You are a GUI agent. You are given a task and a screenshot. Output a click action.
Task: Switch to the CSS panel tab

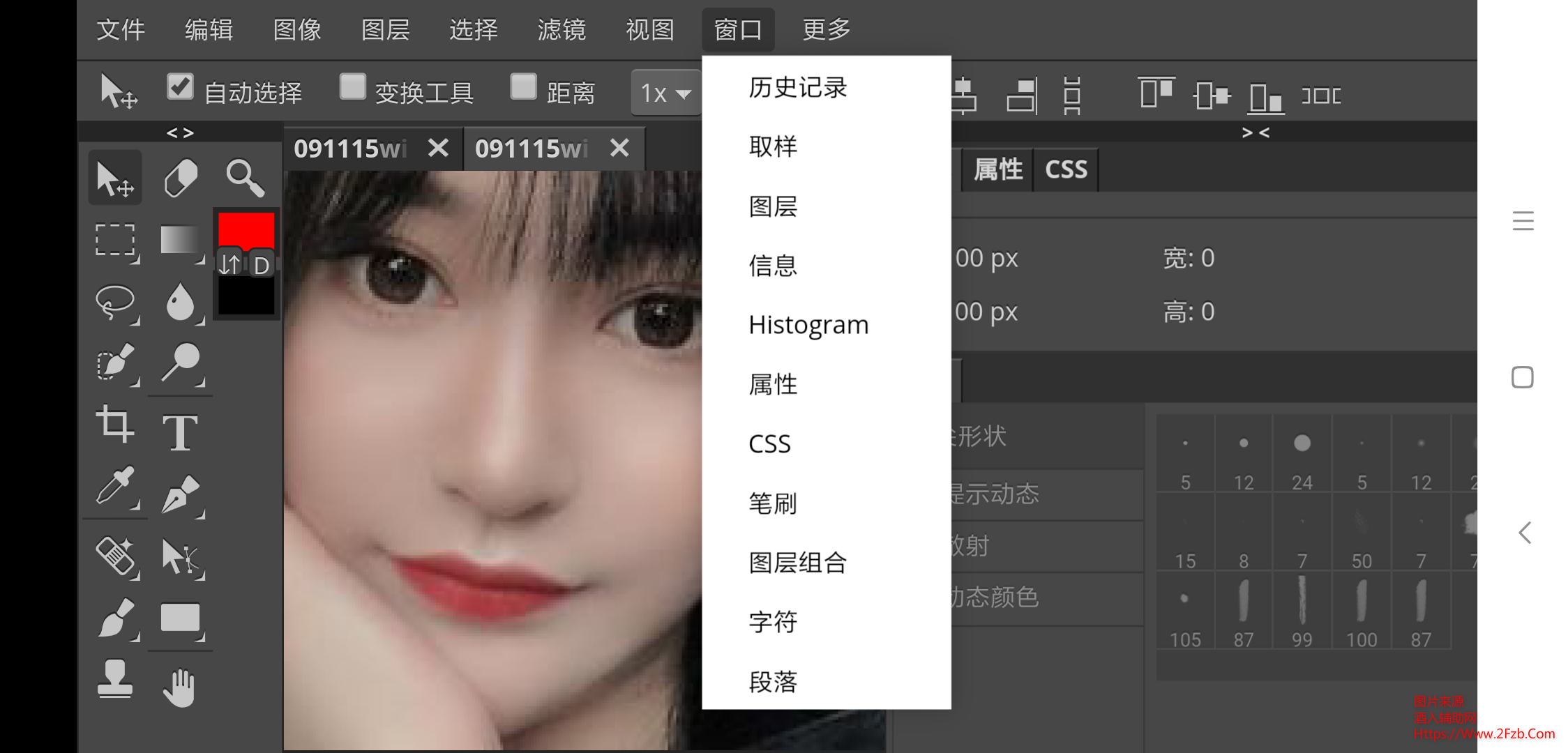tap(1066, 169)
